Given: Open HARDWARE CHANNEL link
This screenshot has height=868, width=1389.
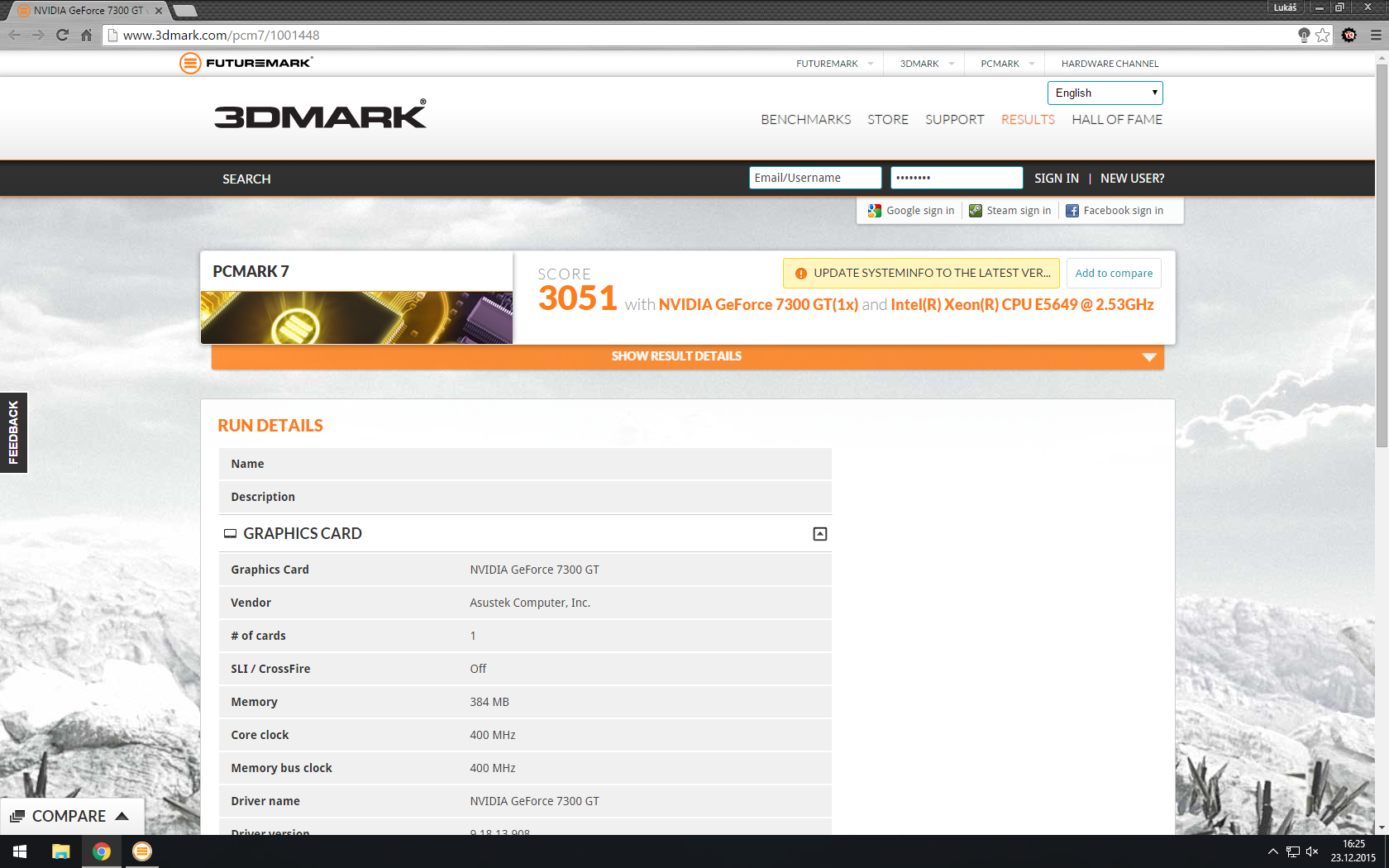Looking at the screenshot, I should tap(1110, 64).
